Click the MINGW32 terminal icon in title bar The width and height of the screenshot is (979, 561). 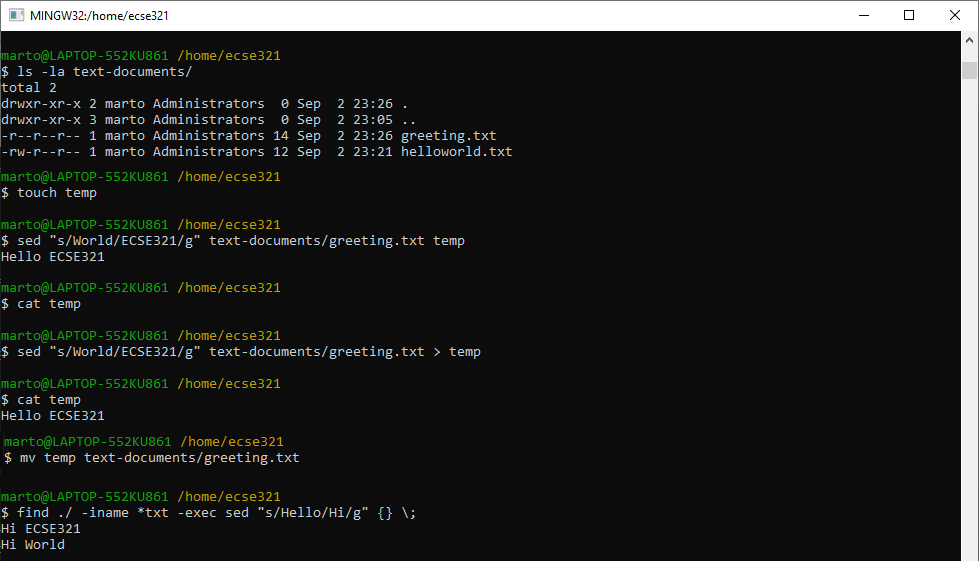coord(16,15)
